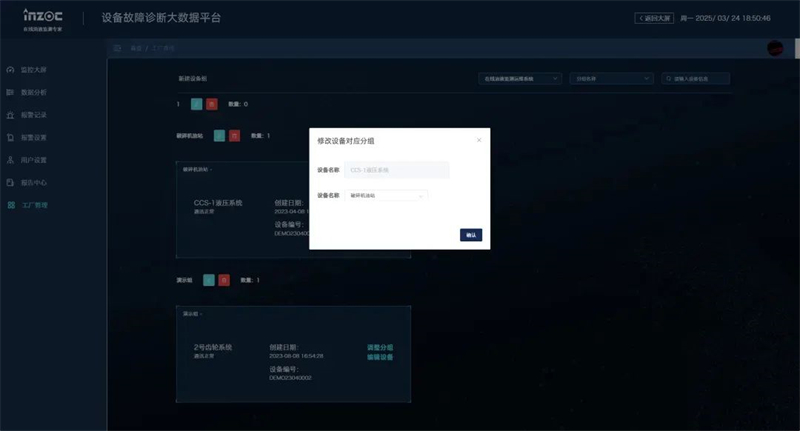800x431 pixels.
Task: Select the 工厂管理 grid icon
Action: pyautogui.click(x=11, y=205)
